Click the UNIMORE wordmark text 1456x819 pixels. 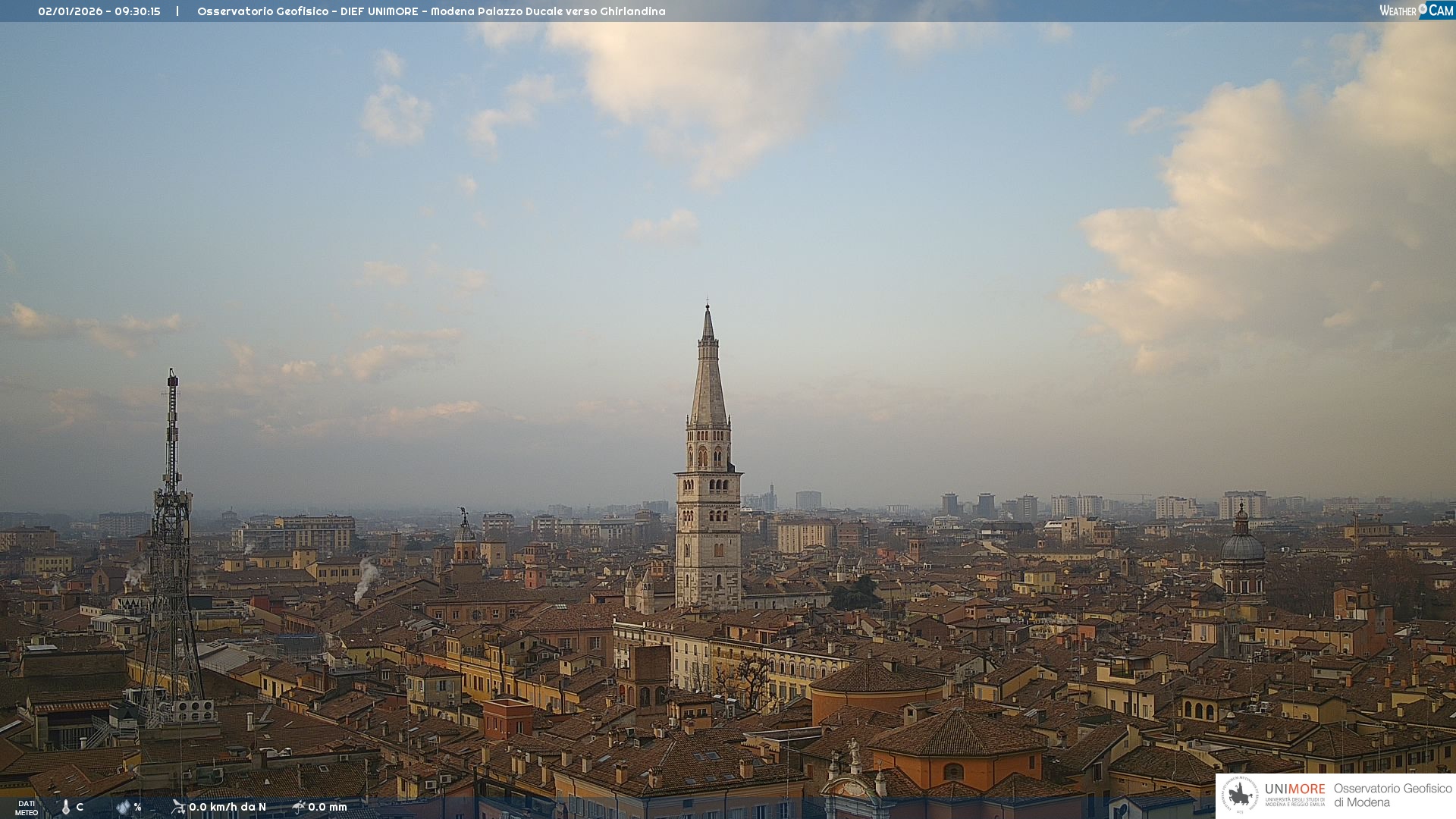coord(1294,789)
